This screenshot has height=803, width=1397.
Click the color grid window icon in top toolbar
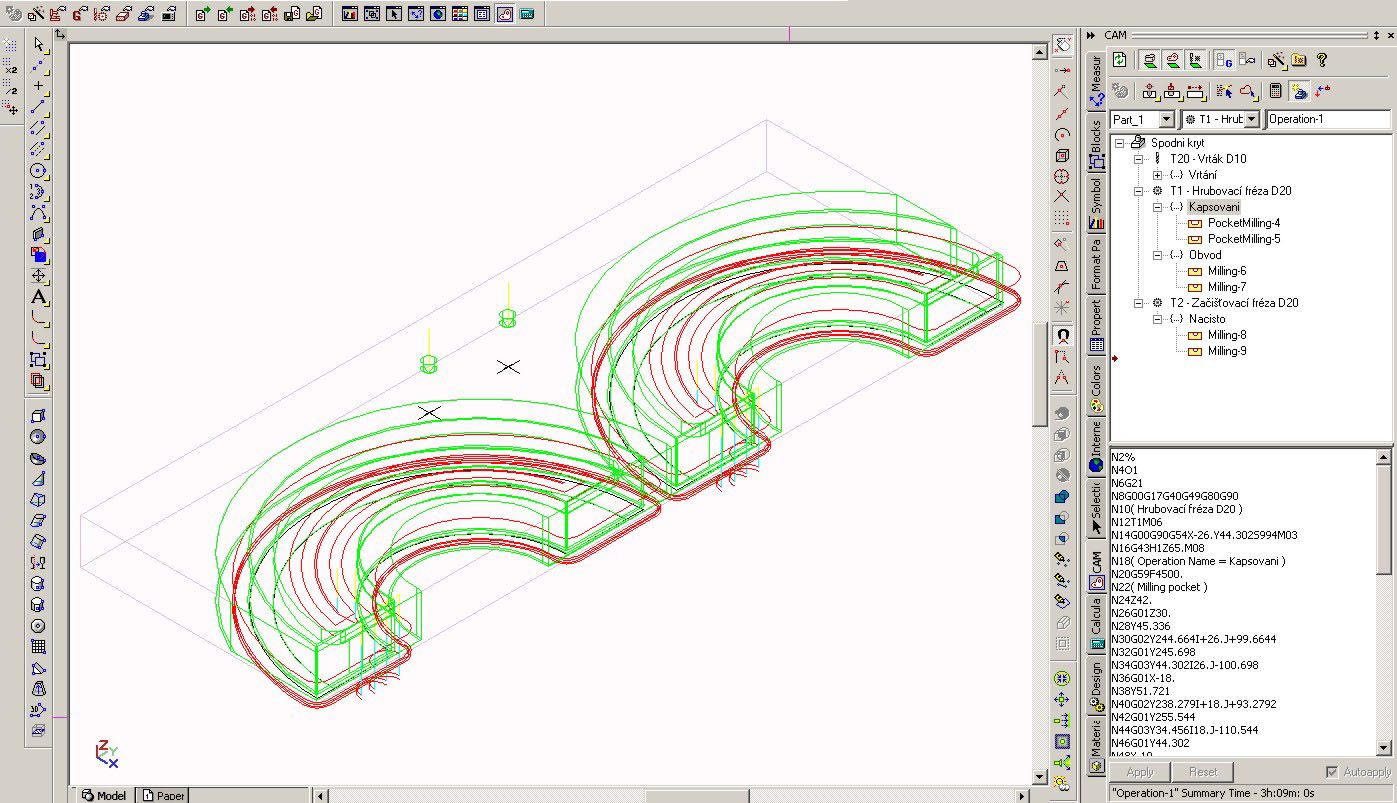pyautogui.click(x=460, y=14)
